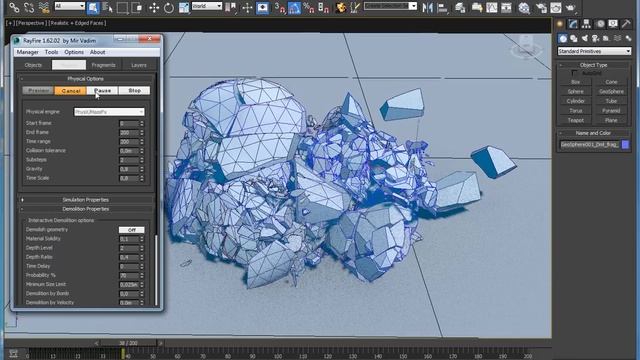
Task: Click the Pause simulation button
Action: (102, 91)
